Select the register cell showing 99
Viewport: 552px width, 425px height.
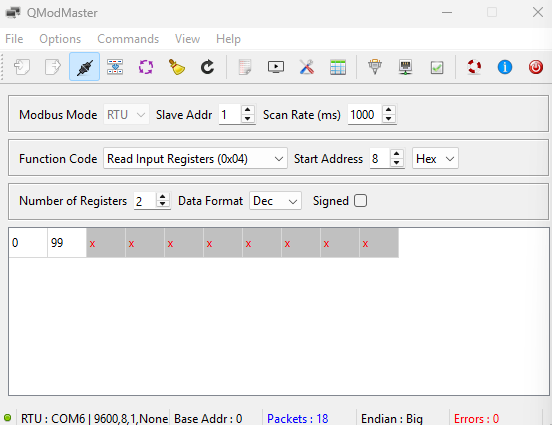pos(67,243)
